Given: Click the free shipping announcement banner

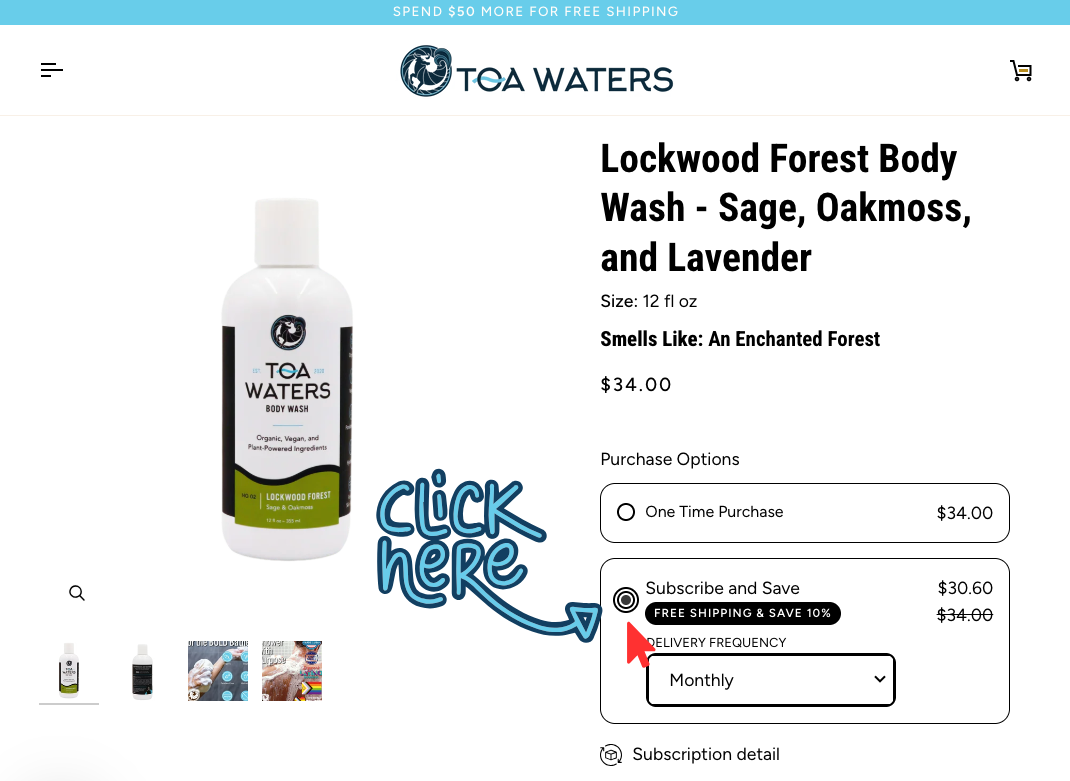Looking at the screenshot, I should (535, 12).
